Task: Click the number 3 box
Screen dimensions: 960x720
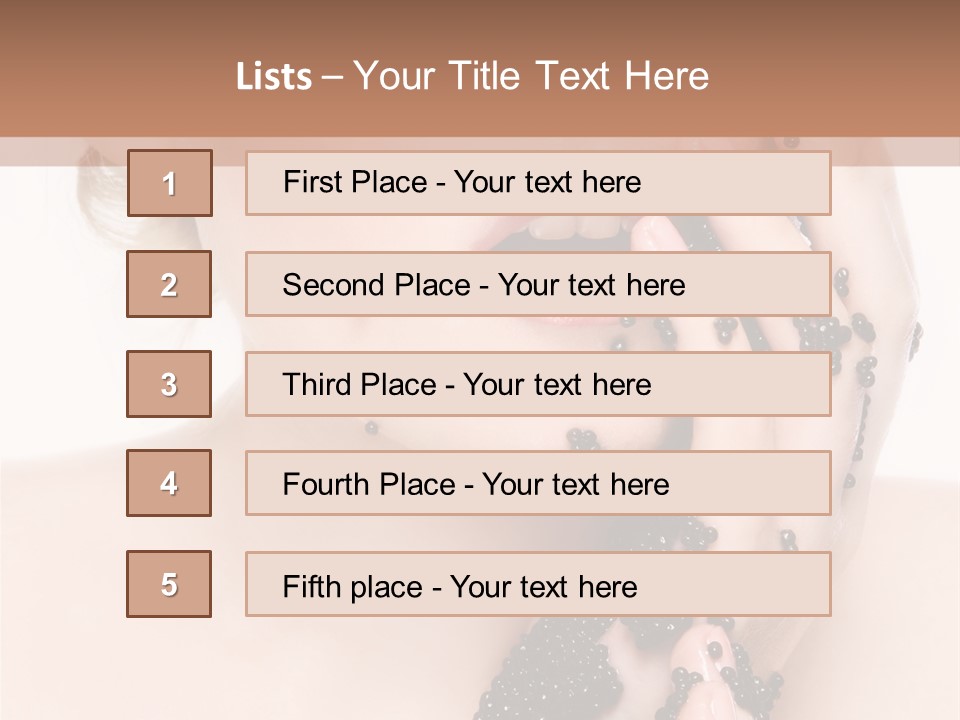Action: [169, 384]
